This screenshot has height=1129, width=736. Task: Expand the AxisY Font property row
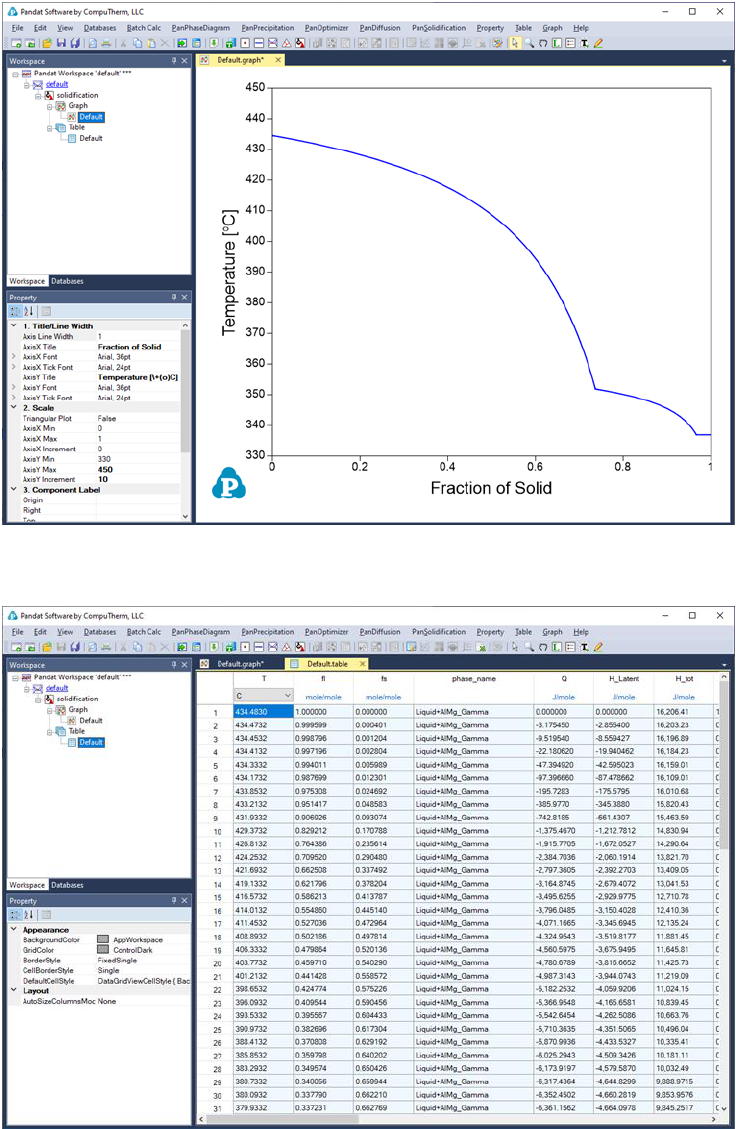[14, 387]
